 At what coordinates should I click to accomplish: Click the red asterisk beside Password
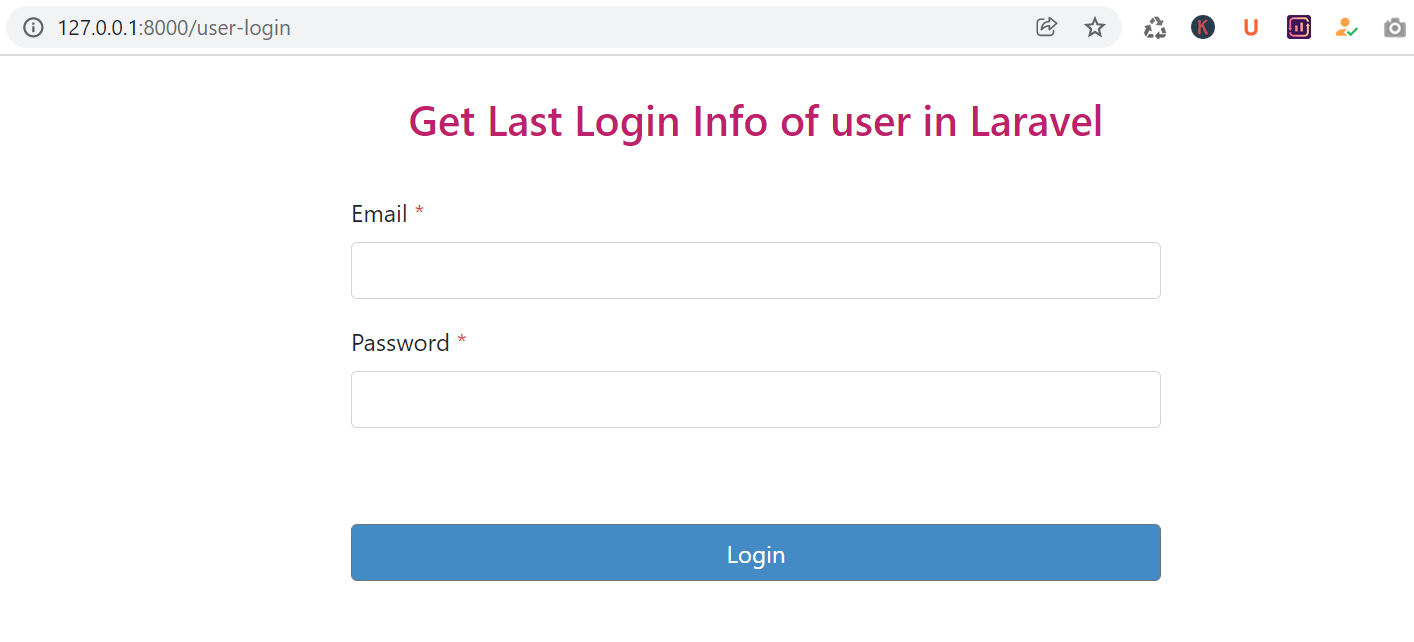pos(462,342)
